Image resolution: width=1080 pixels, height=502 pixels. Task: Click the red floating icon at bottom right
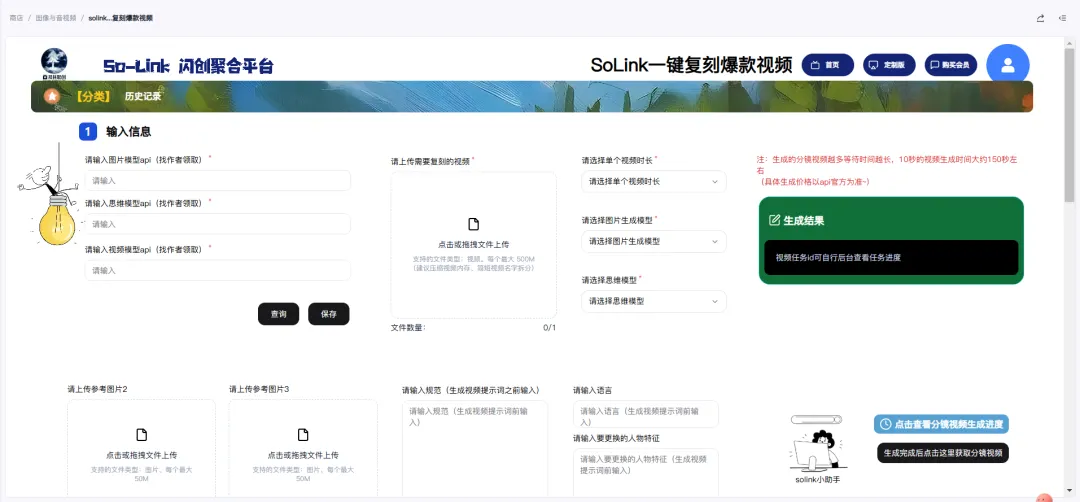click(1044, 497)
